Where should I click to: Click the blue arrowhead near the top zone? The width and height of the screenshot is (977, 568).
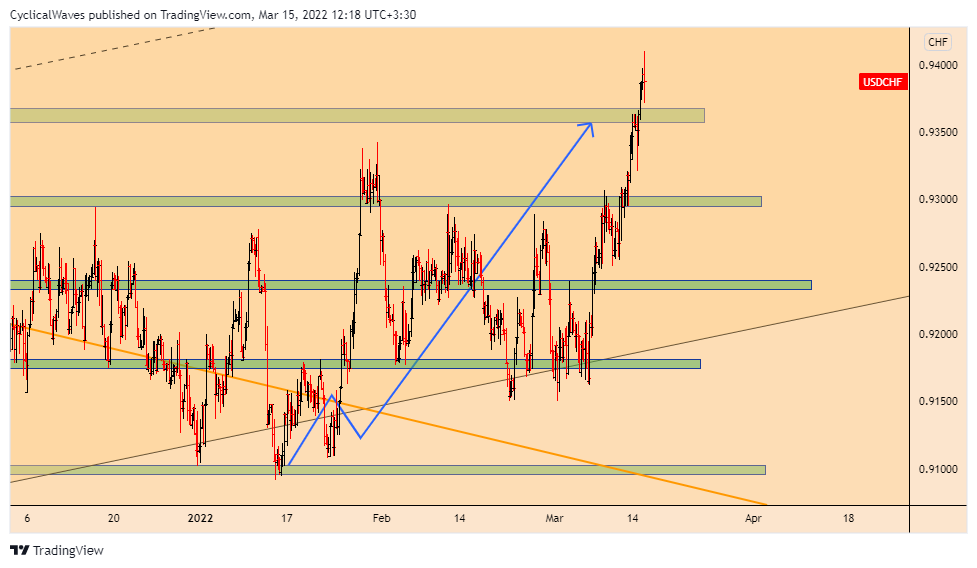(588, 127)
